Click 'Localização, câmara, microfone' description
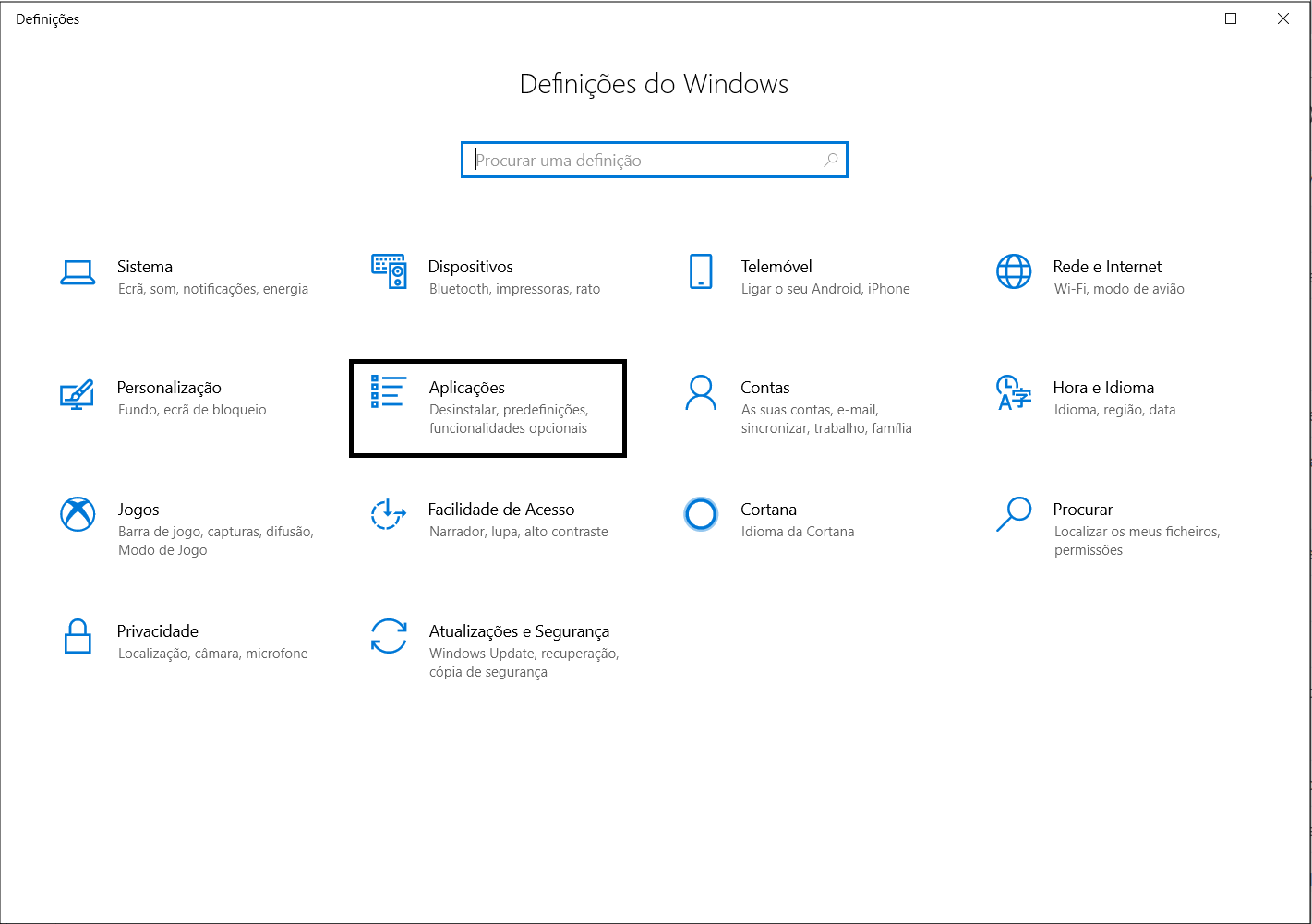Image resolution: width=1312 pixels, height=924 pixels. [213, 654]
